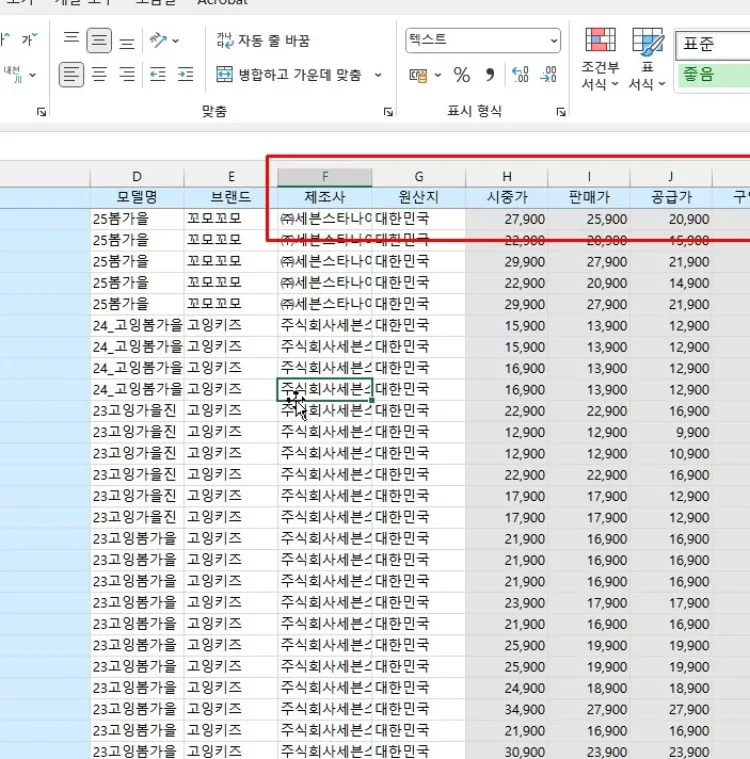750x759 pixels.
Task: Toggle 자동 줄 바꿈 wrap text
Action: click(263, 40)
